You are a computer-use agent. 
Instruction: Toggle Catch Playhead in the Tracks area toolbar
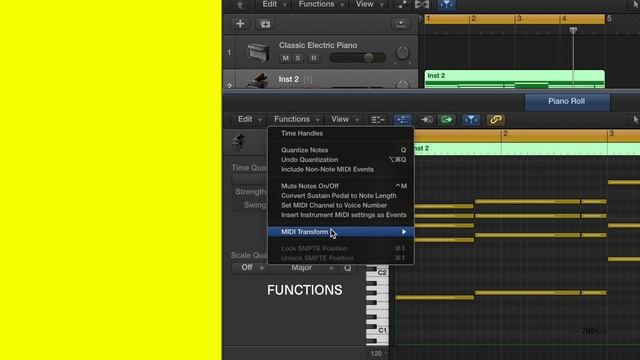click(x=447, y=4)
